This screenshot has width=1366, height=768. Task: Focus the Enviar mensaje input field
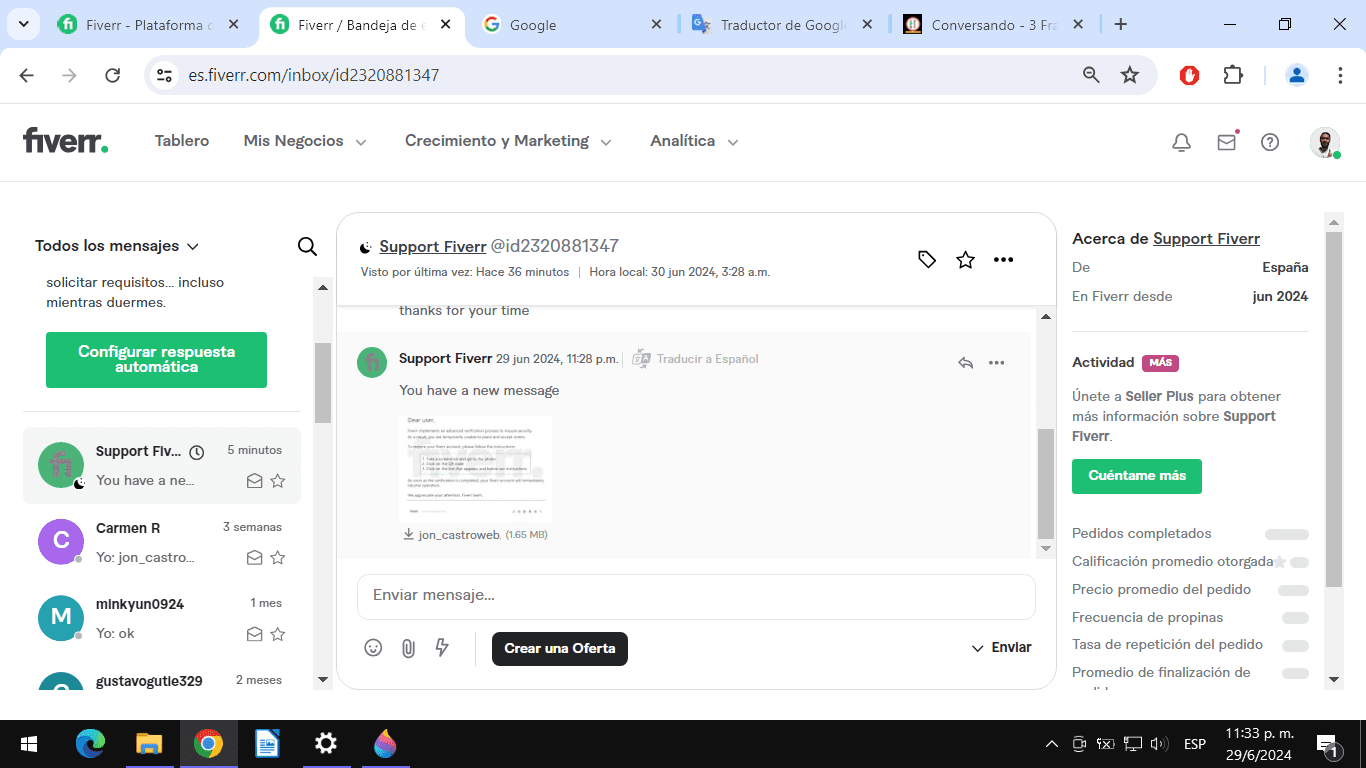pyautogui.click(x=696, y=596)
